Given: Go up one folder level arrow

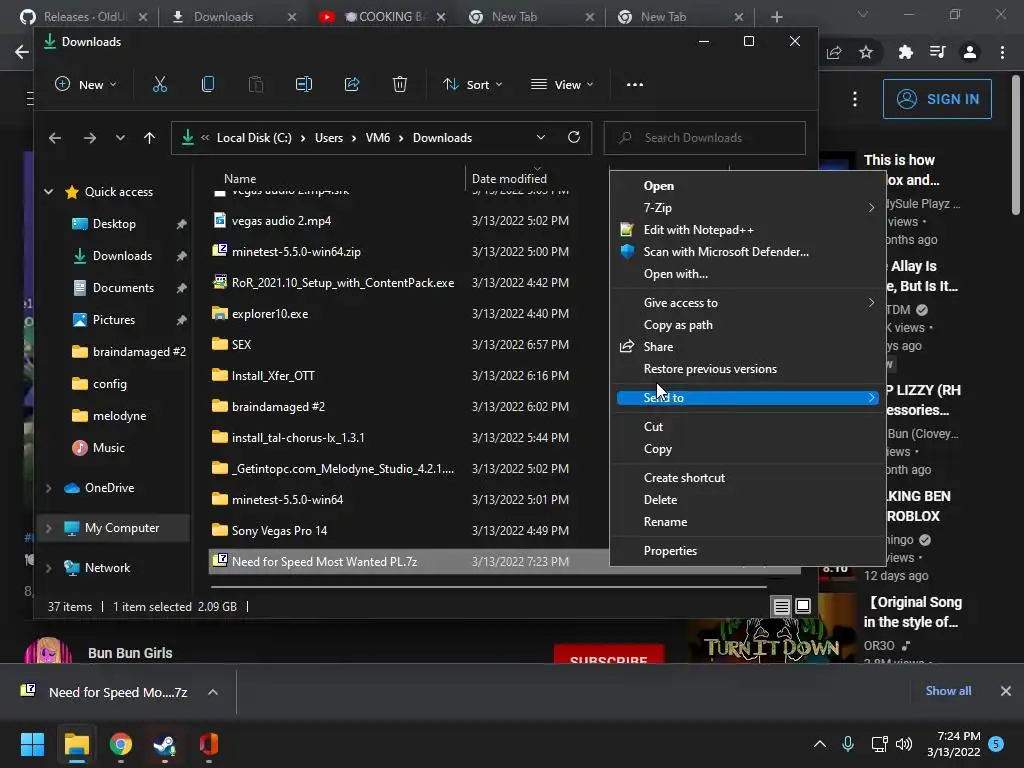Looking at the screenshot, I should point(150,138).
